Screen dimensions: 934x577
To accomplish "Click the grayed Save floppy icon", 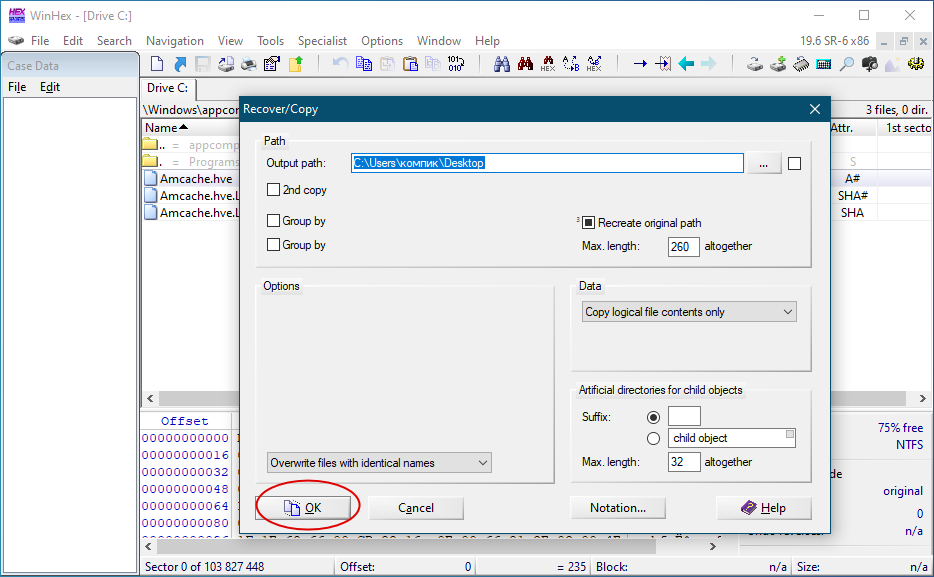I will point(203,64).
